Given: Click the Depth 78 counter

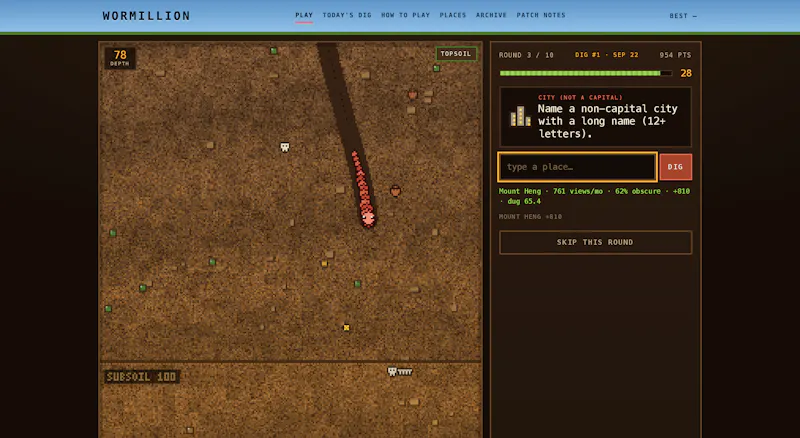Looking at the screenshot, I should [x=120, y=58].
